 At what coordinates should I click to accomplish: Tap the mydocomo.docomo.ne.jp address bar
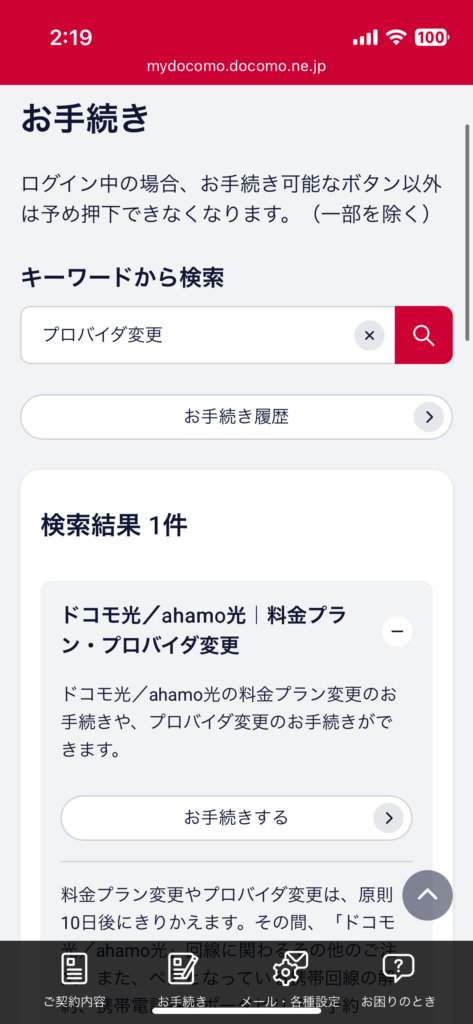click(236, 66)
